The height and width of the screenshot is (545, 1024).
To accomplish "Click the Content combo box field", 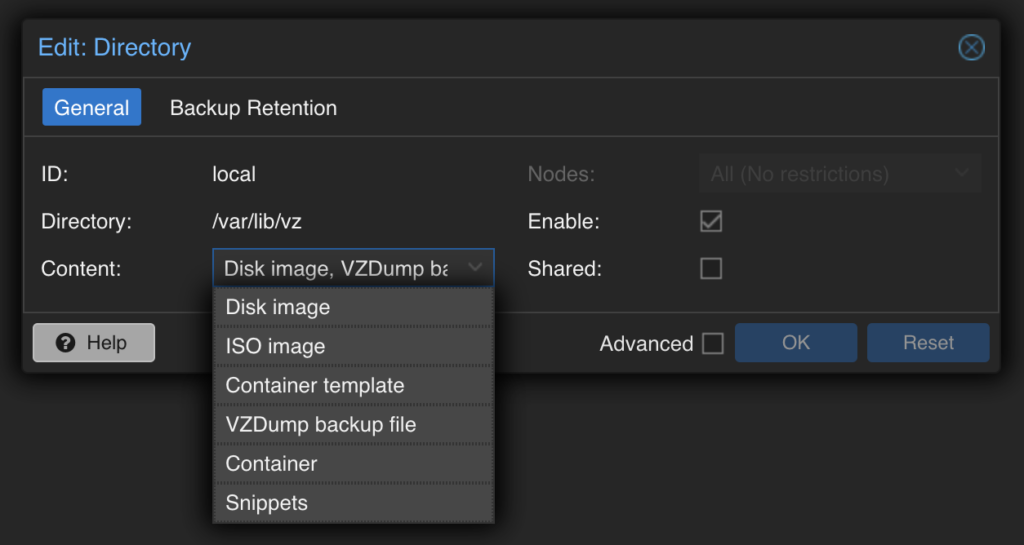I will [x=353, y=268].
